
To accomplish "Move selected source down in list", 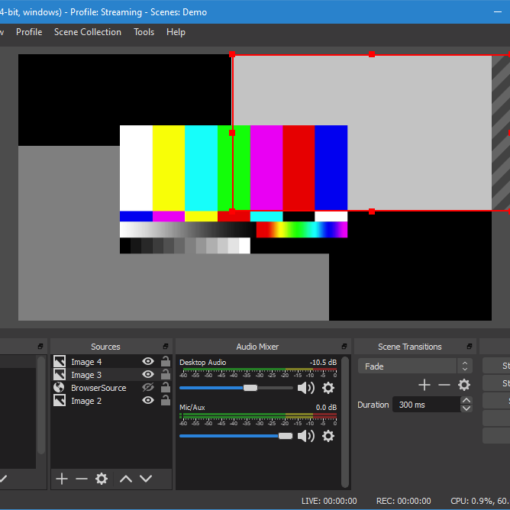I will pos(146,479).
